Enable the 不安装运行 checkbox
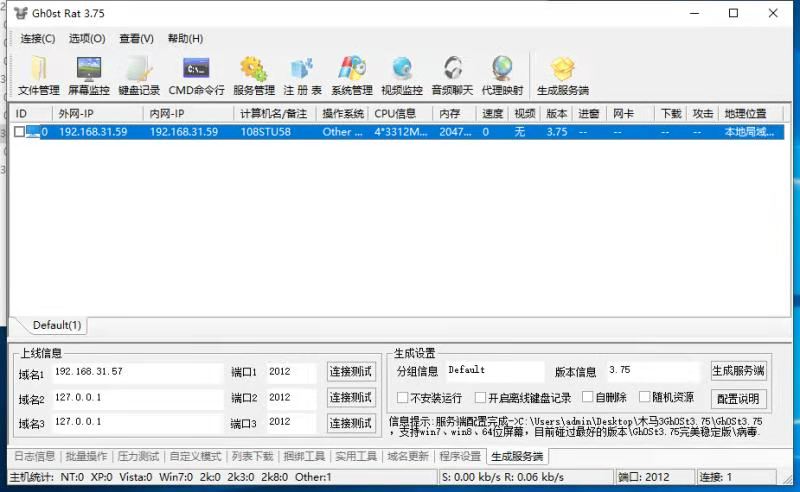The height and width of the screenshot is (492, 800). pyautogui.click(x=402, y=397)
